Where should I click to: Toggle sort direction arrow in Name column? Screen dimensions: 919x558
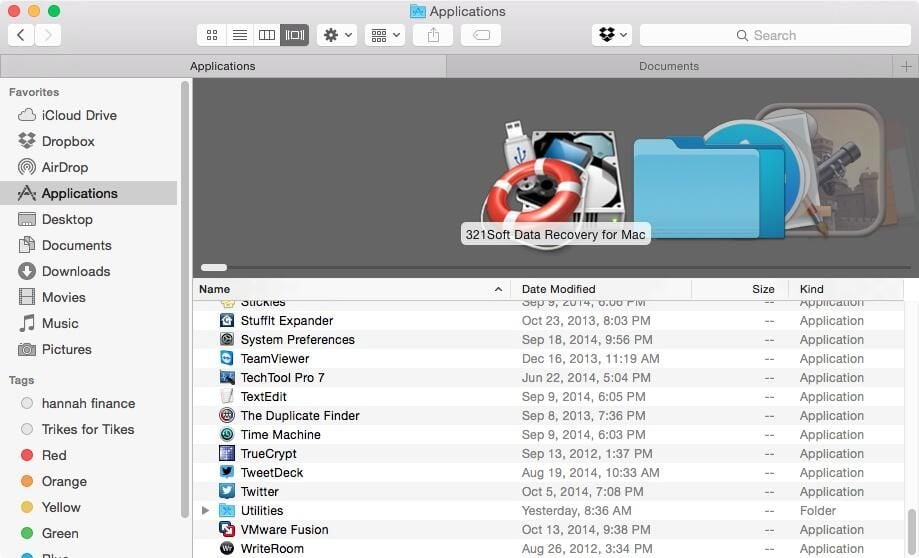[x=498, y=290]
